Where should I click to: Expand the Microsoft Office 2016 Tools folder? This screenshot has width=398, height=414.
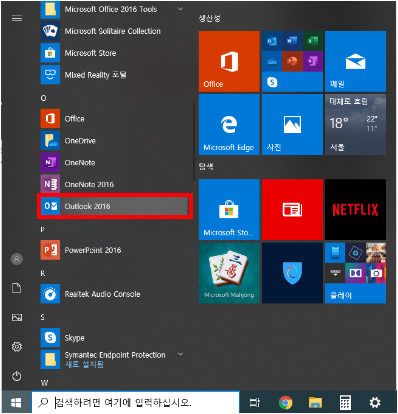click(x=114, y=9)
